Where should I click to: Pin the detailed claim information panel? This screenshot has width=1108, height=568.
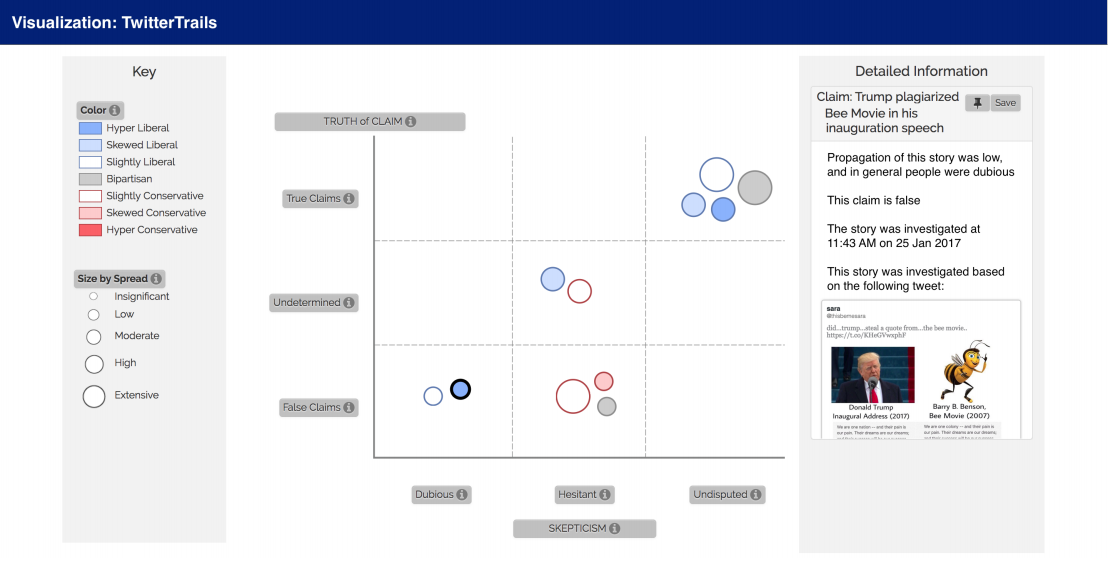(978, 103)
